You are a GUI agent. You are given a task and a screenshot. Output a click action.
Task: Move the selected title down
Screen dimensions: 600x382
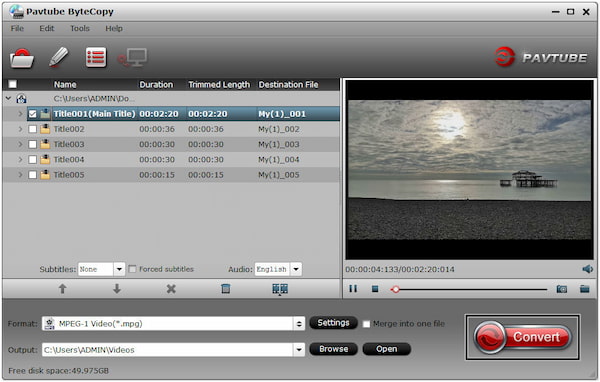tap(117, 289)
